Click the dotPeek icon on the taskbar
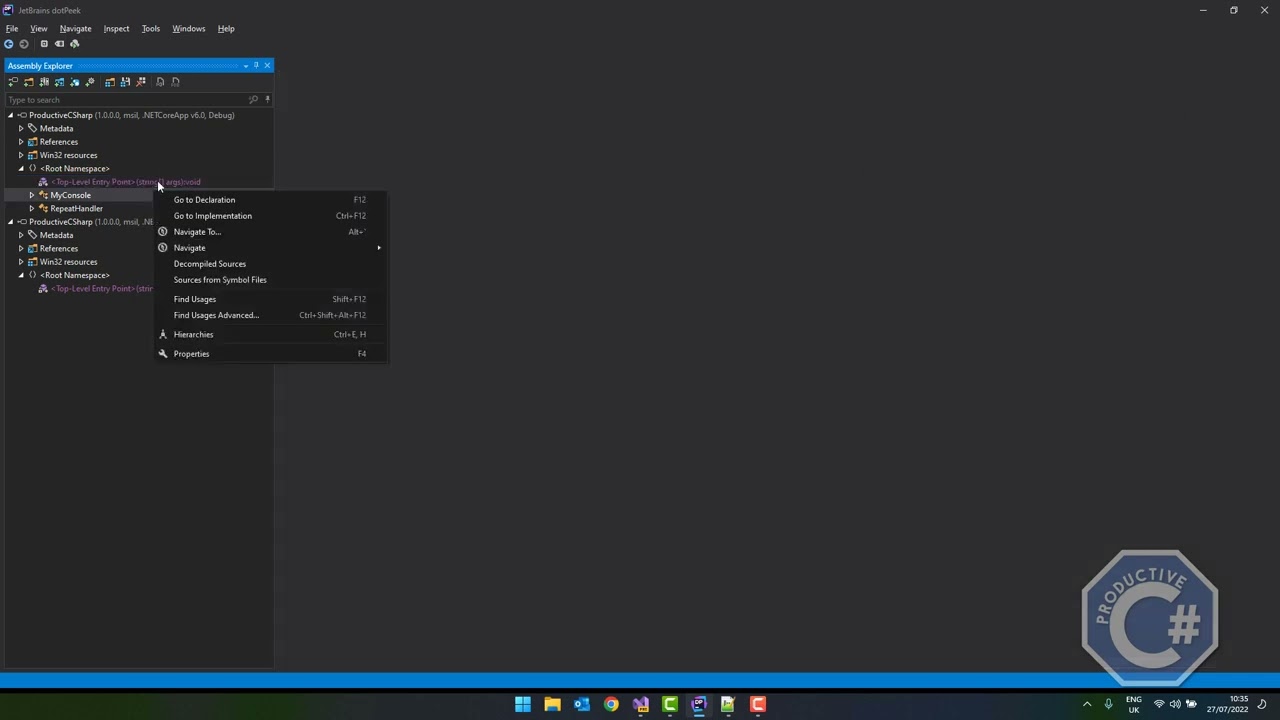1280x720 pixels. coord(699,704)
